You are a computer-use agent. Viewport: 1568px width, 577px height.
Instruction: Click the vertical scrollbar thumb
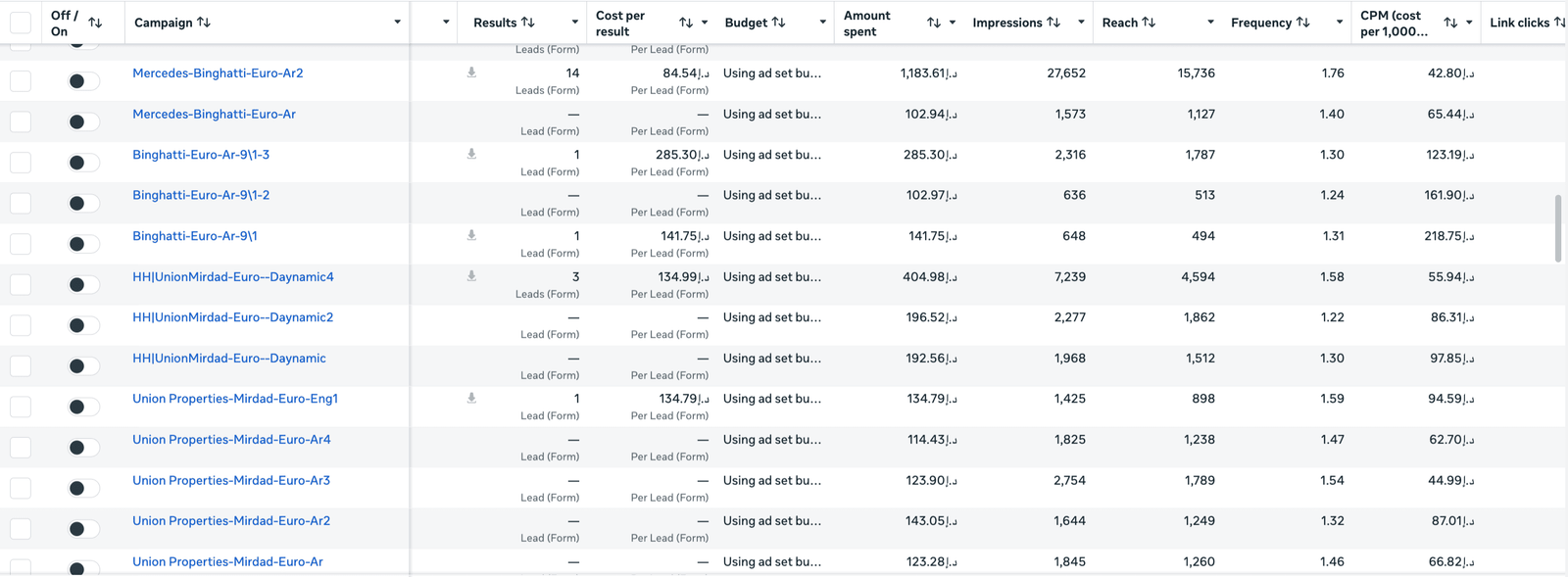[1558, 228]
